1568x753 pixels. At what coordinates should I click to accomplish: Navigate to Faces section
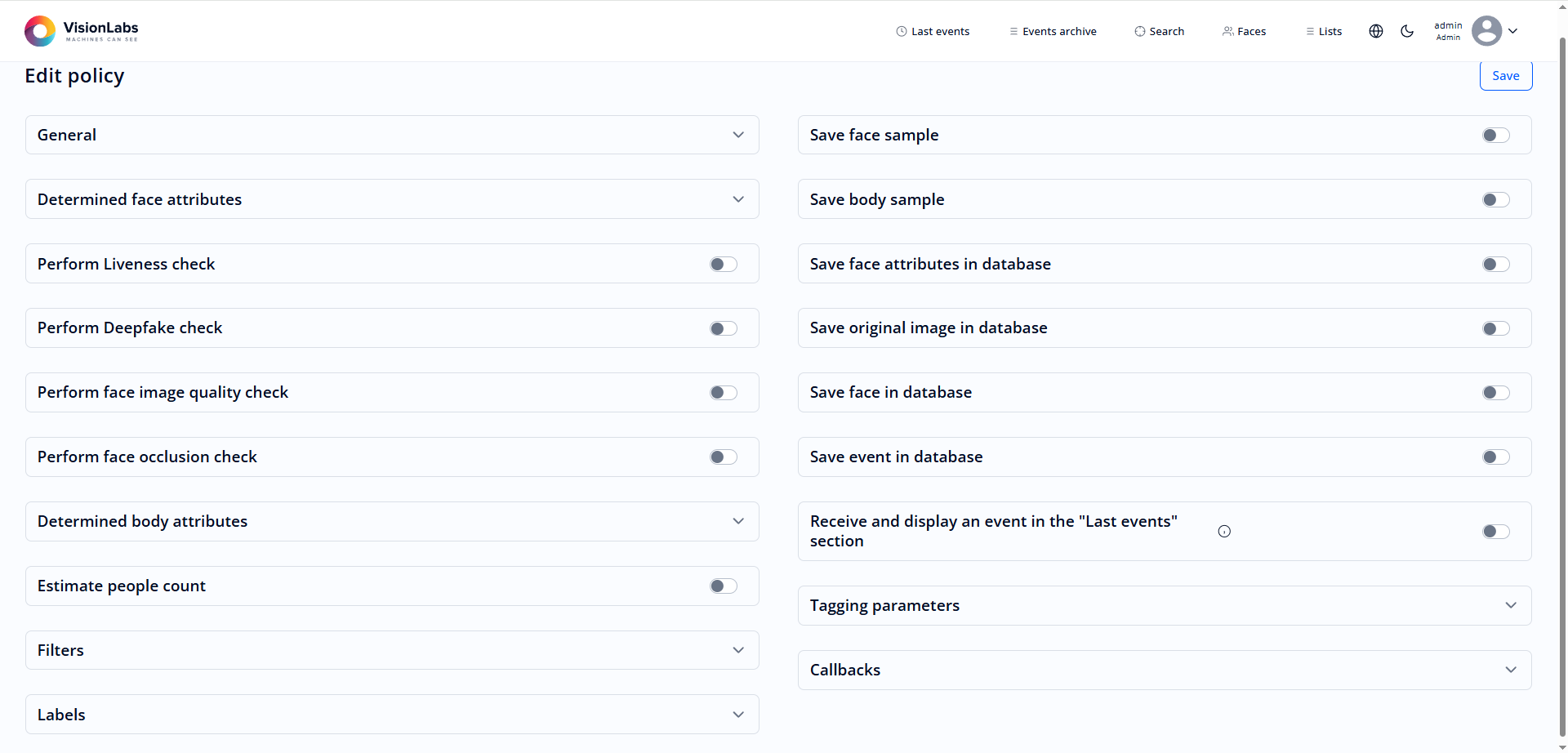click(x=1244, y=32)
